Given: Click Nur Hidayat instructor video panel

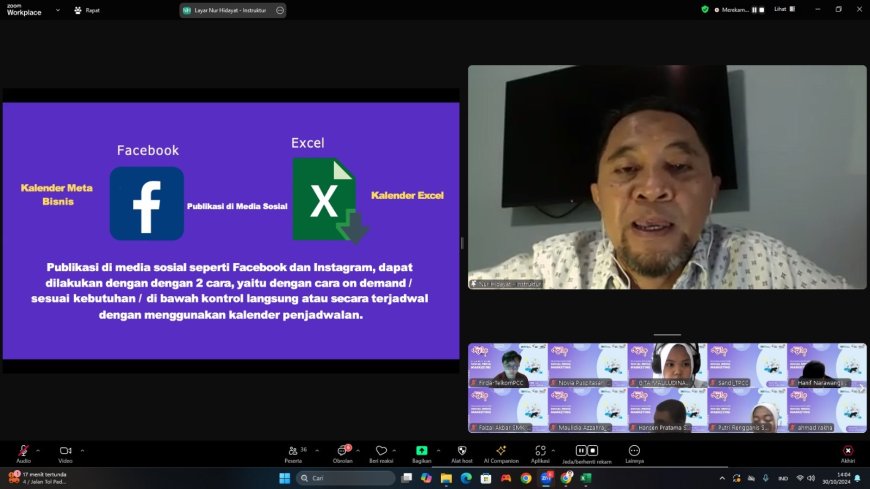Looking at the screenshot, I should (x=667, y=177).
